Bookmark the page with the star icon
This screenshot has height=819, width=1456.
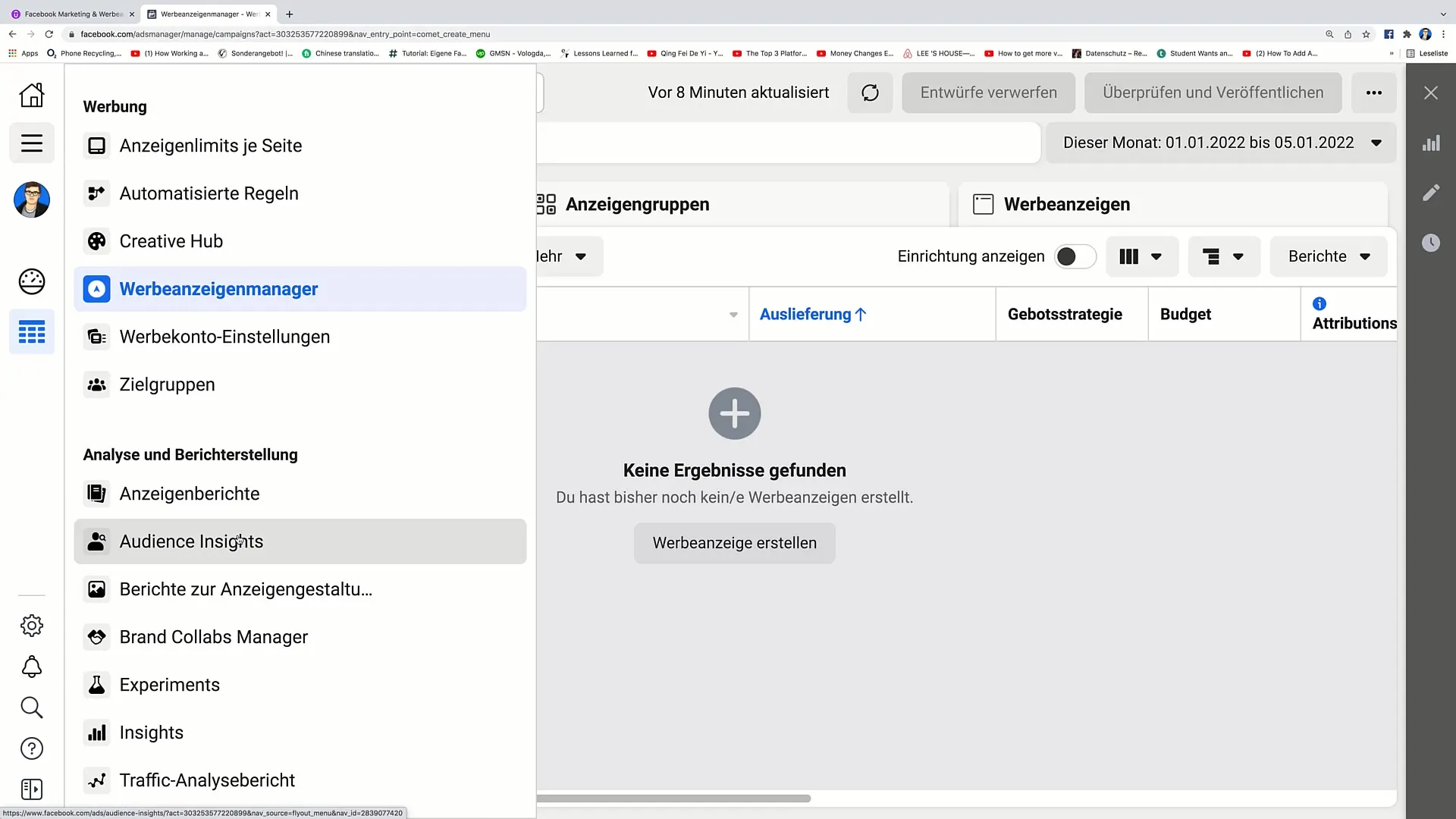[1366, 34]
